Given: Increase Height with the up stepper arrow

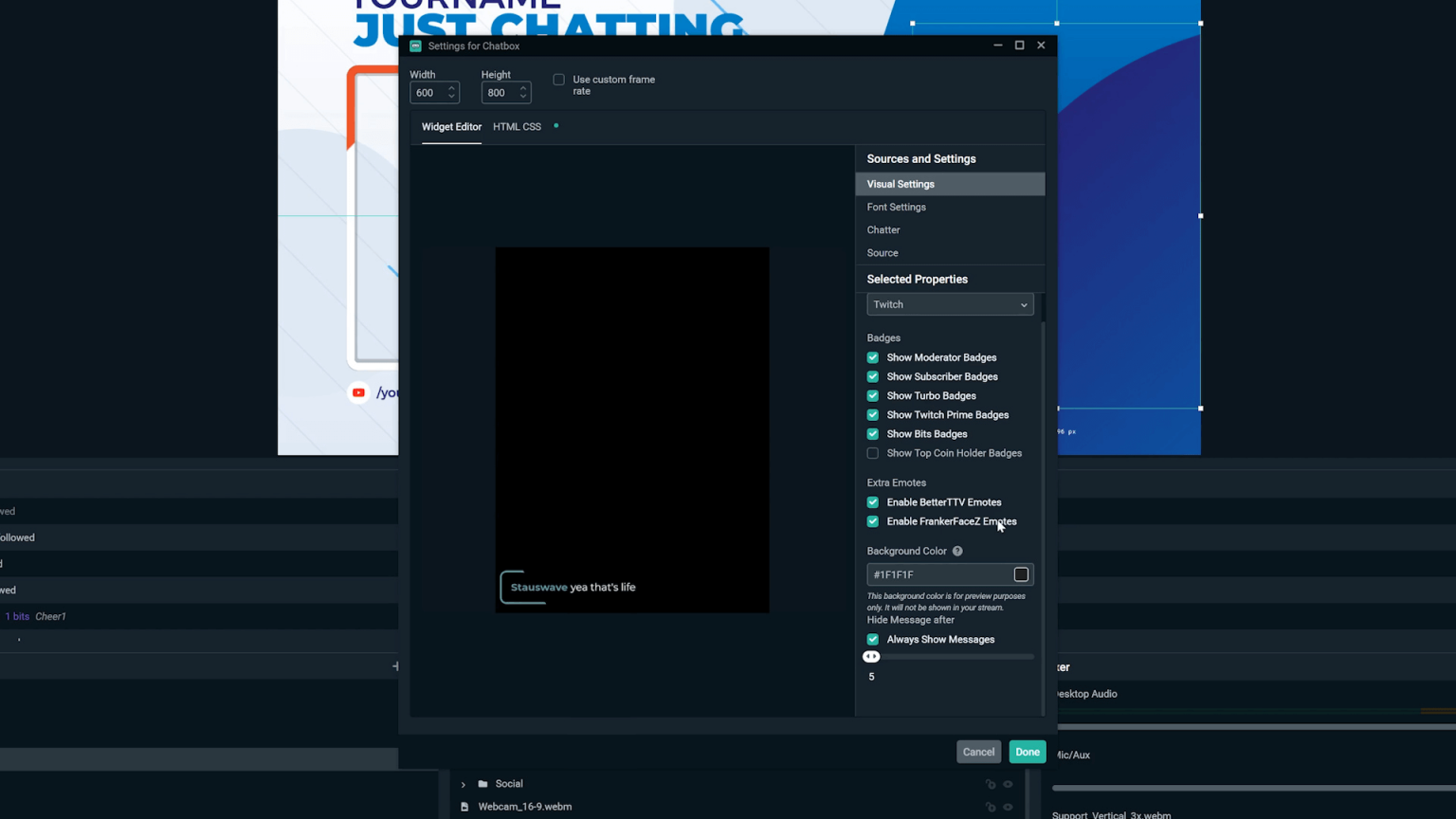Looking at the screenshot, I should point(522,87).
